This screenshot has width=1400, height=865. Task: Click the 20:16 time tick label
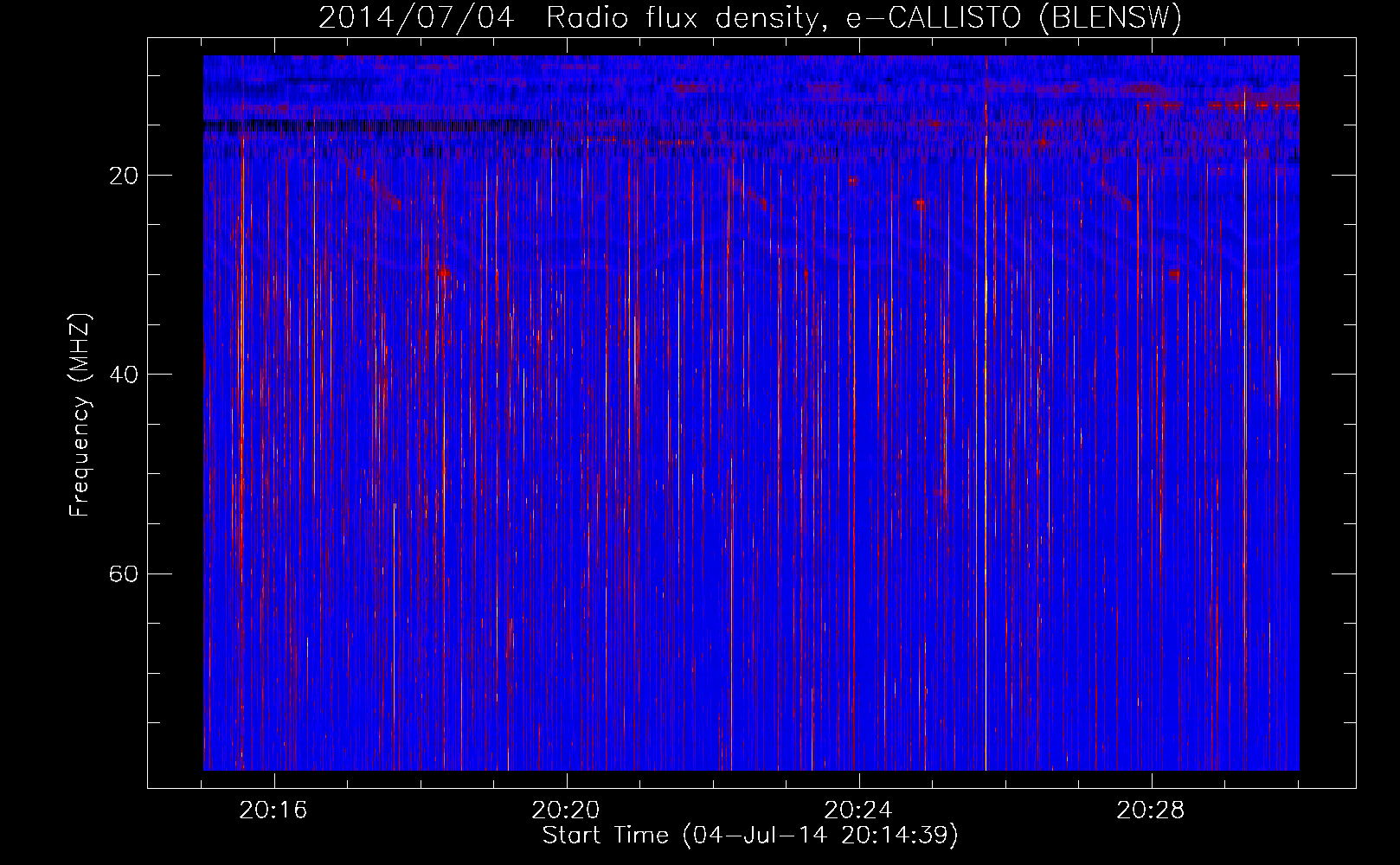click(x=274, y=811)
